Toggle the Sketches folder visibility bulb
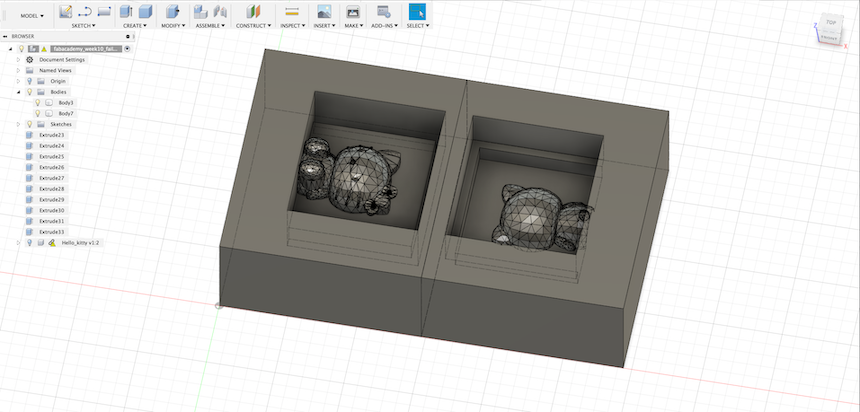Image resolution: width=860 pixels, height=412 pixels. click(x=30, y=125)
